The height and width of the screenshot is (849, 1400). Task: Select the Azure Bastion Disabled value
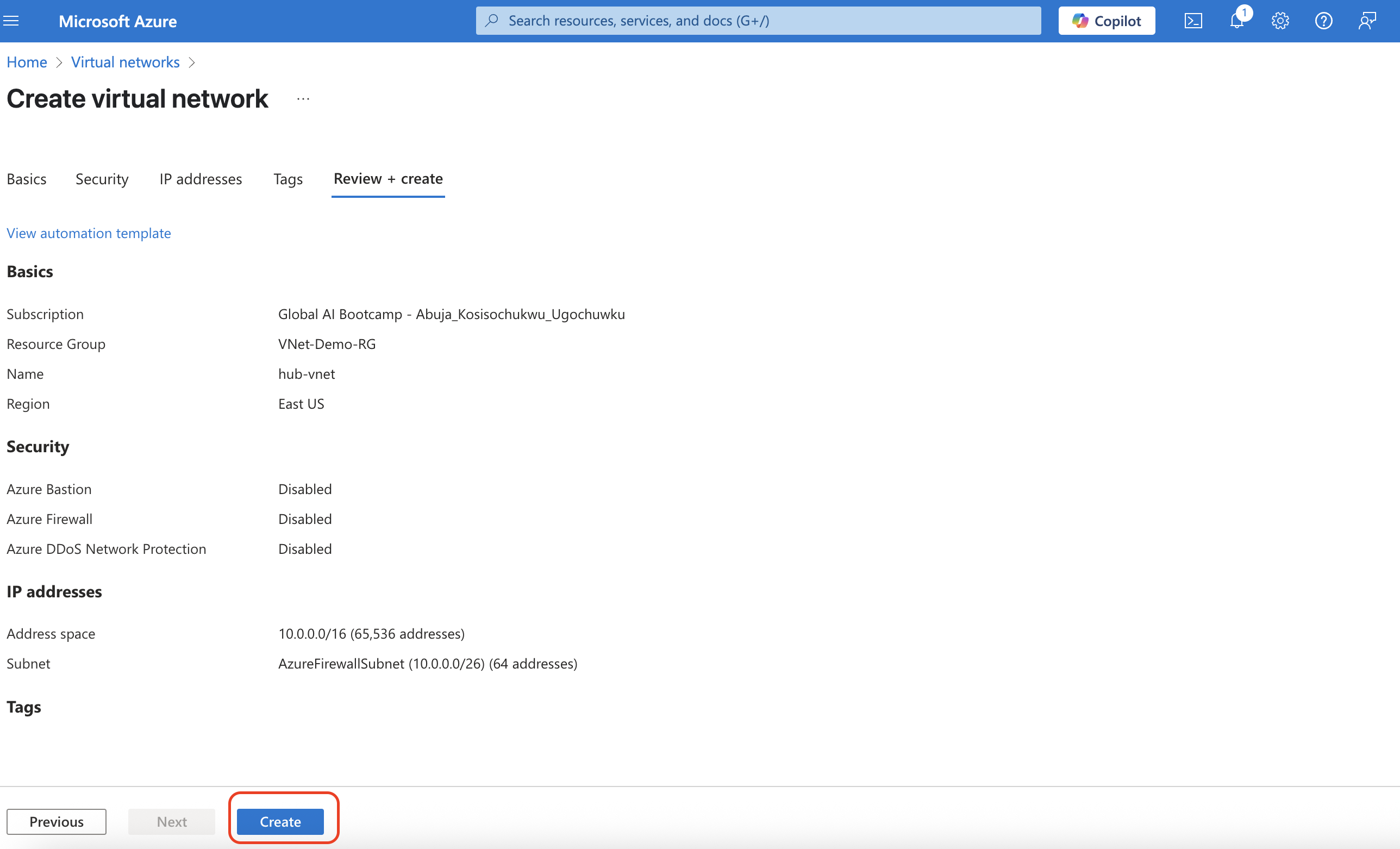click(x=304, y=489)
